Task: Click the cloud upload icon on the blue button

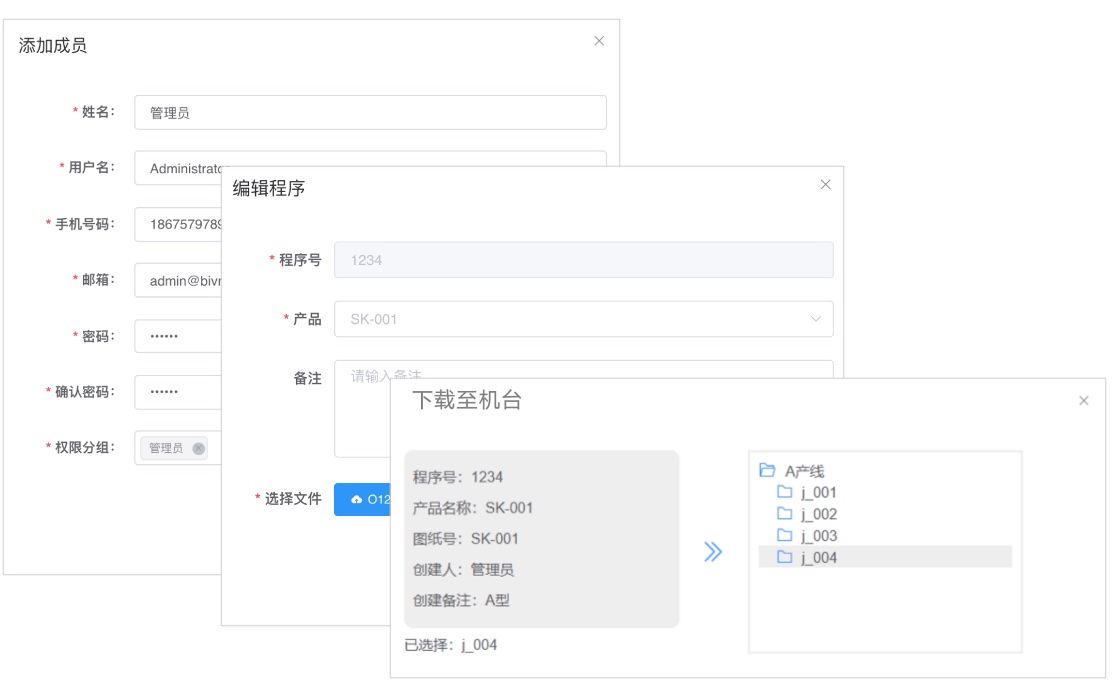Action: 356,499
